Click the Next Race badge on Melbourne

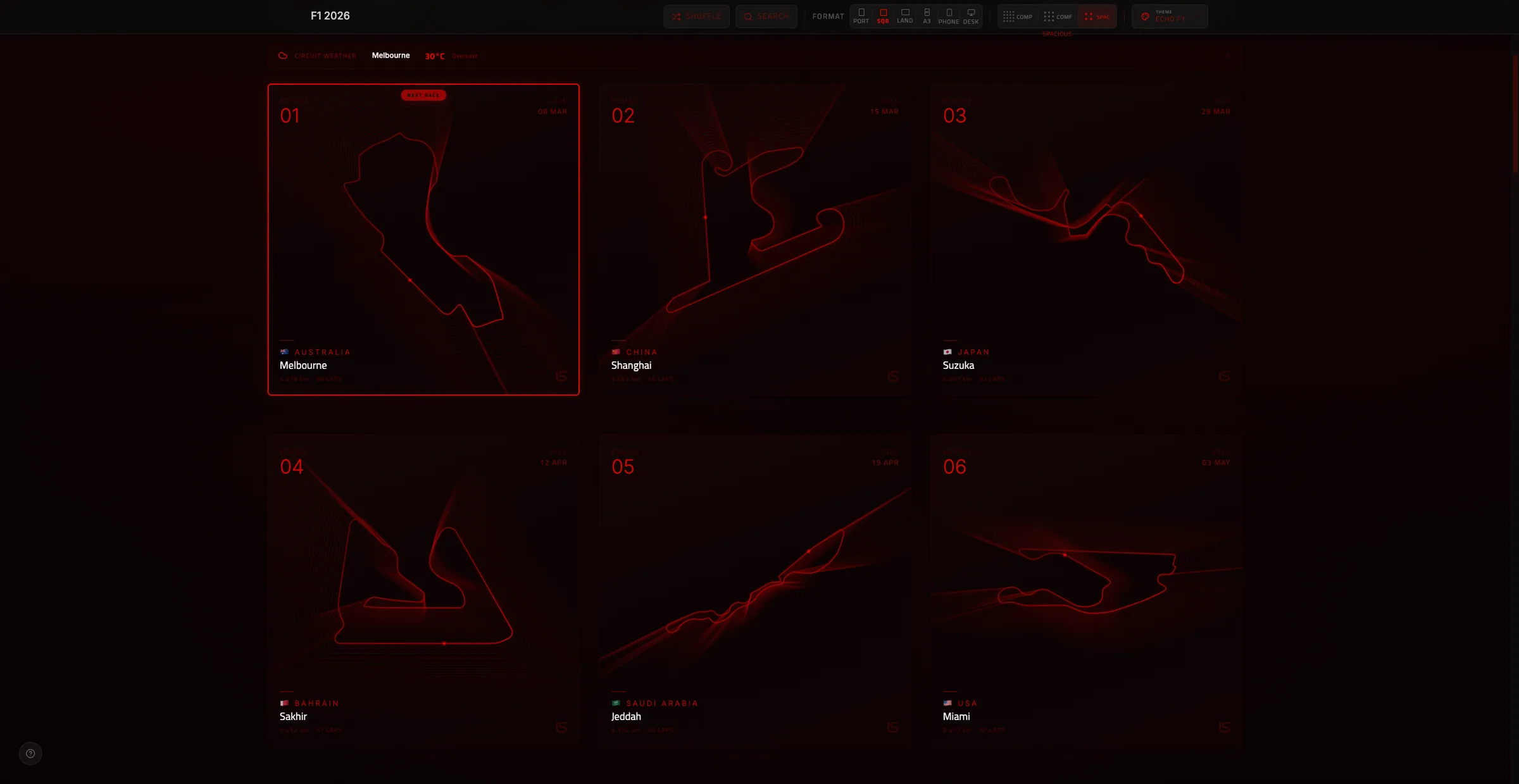pyautogui.click(x=423, y=96)
